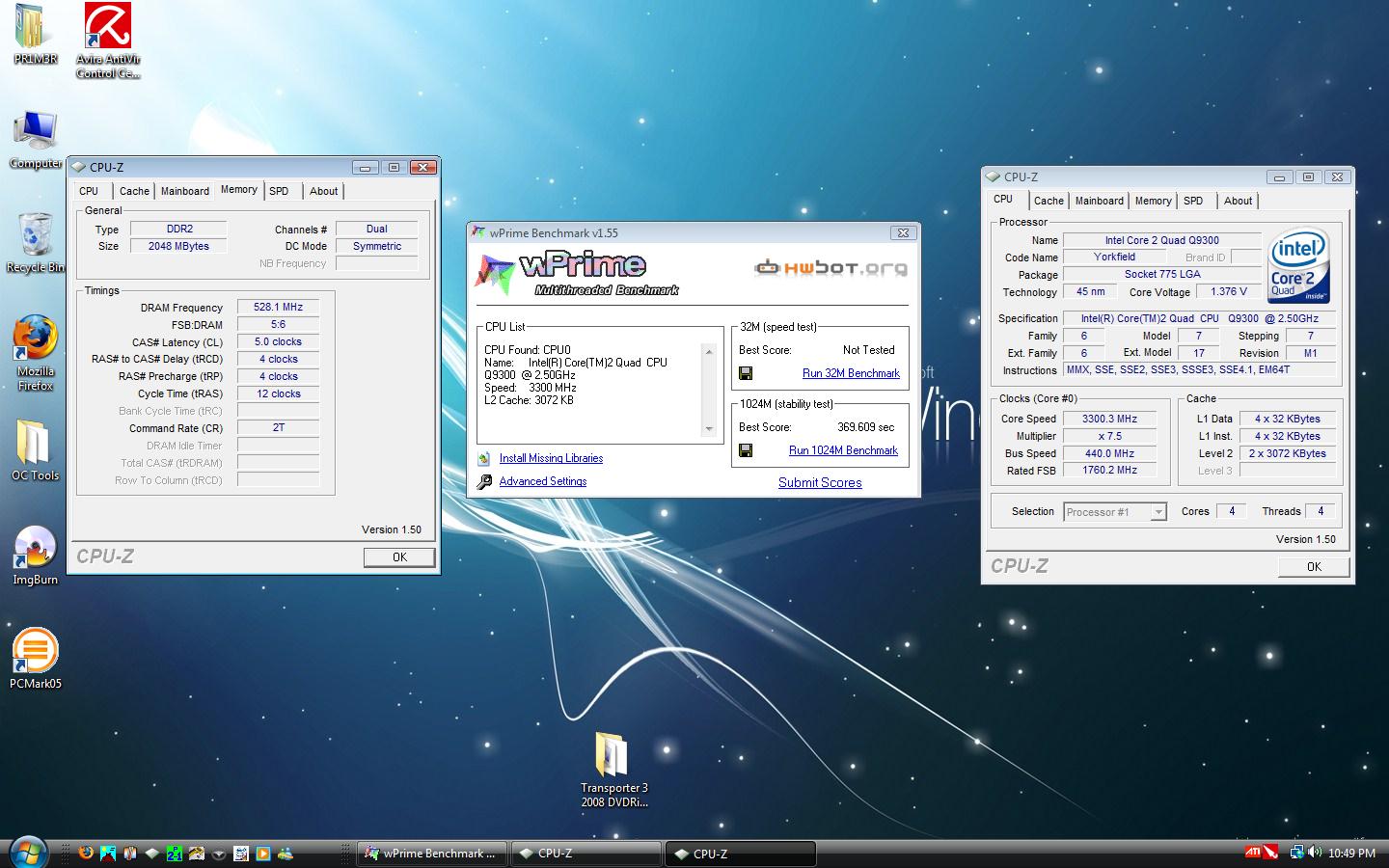1389x868 pixels.
Task: Switch to Mainboard tab in right CPU-Z window
Action: (x=1099, y=201)
